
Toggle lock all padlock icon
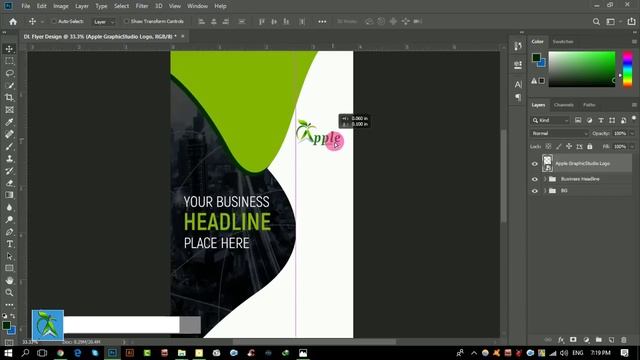pyautogui.click(x=589, y=147)
